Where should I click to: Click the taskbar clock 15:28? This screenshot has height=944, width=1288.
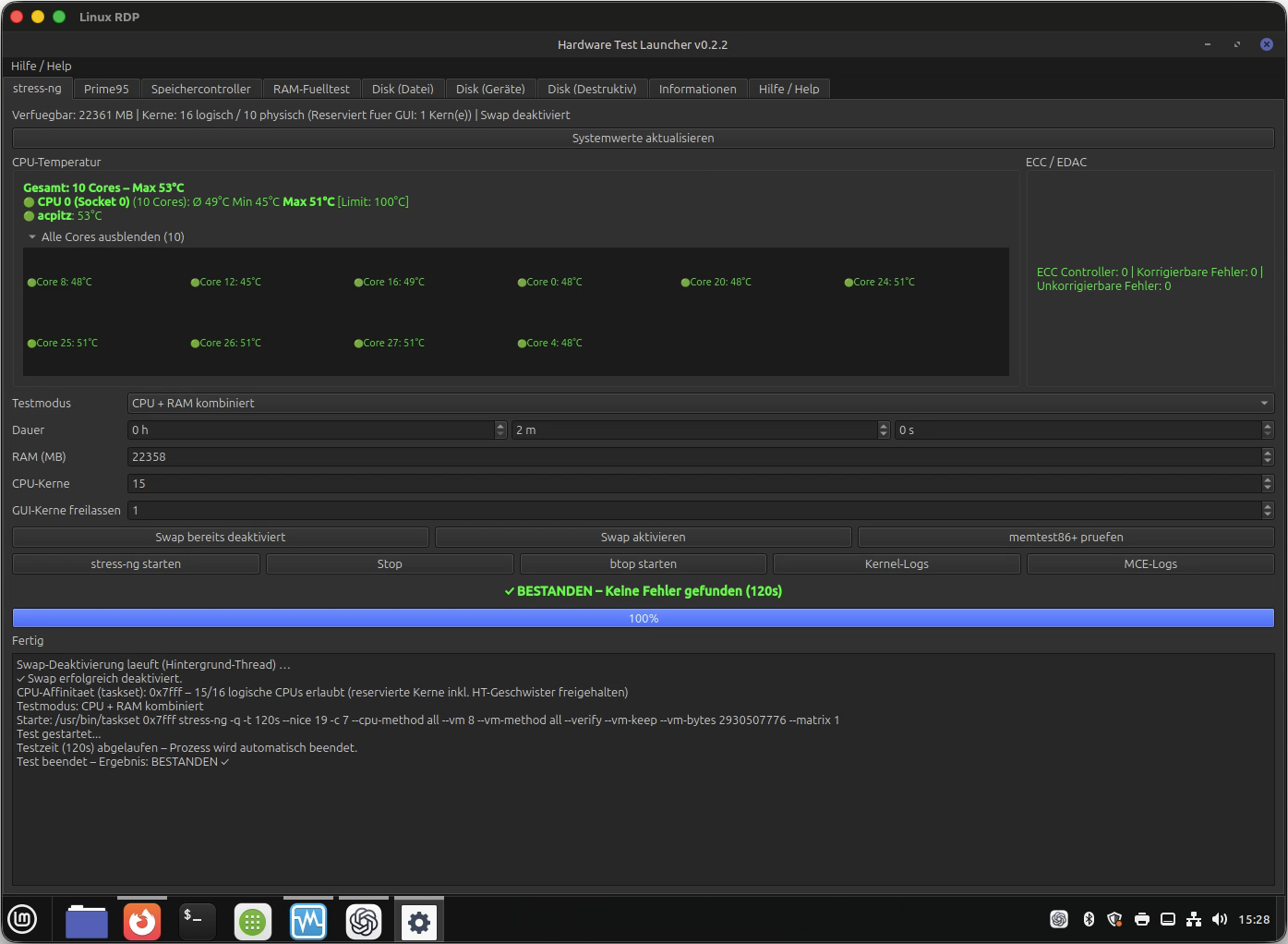(x=1254, y=919)
